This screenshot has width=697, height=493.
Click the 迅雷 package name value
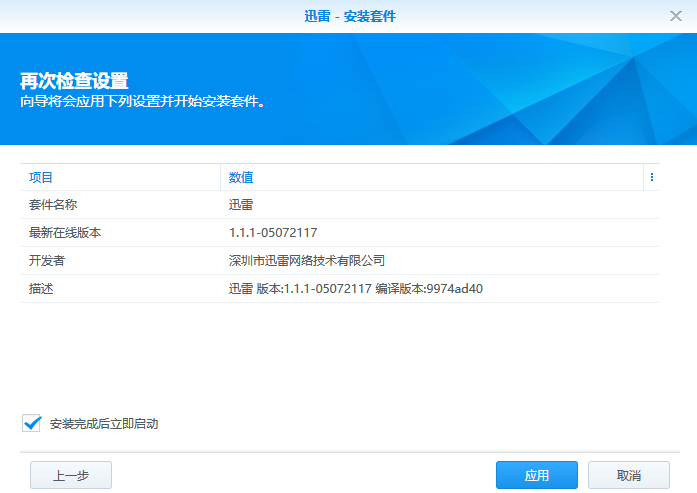pyautogui.click(x=241, y=205)
